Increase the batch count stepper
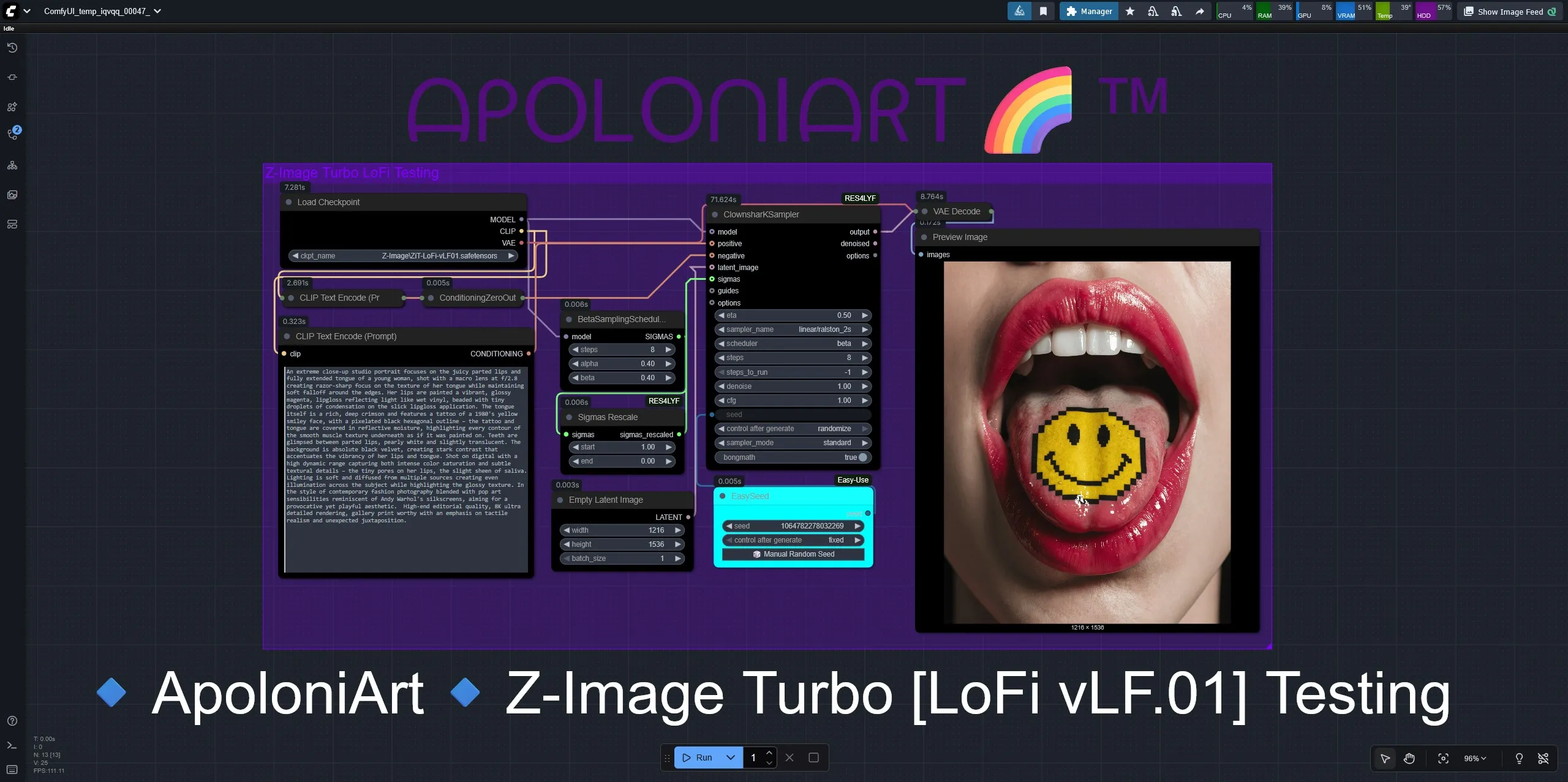Viewport: 1568px width, 782px height. (769, 753)
